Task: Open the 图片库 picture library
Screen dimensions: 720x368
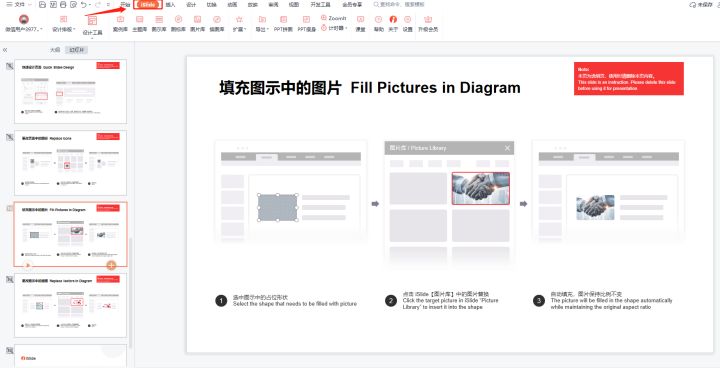Action: pos(197,23)
